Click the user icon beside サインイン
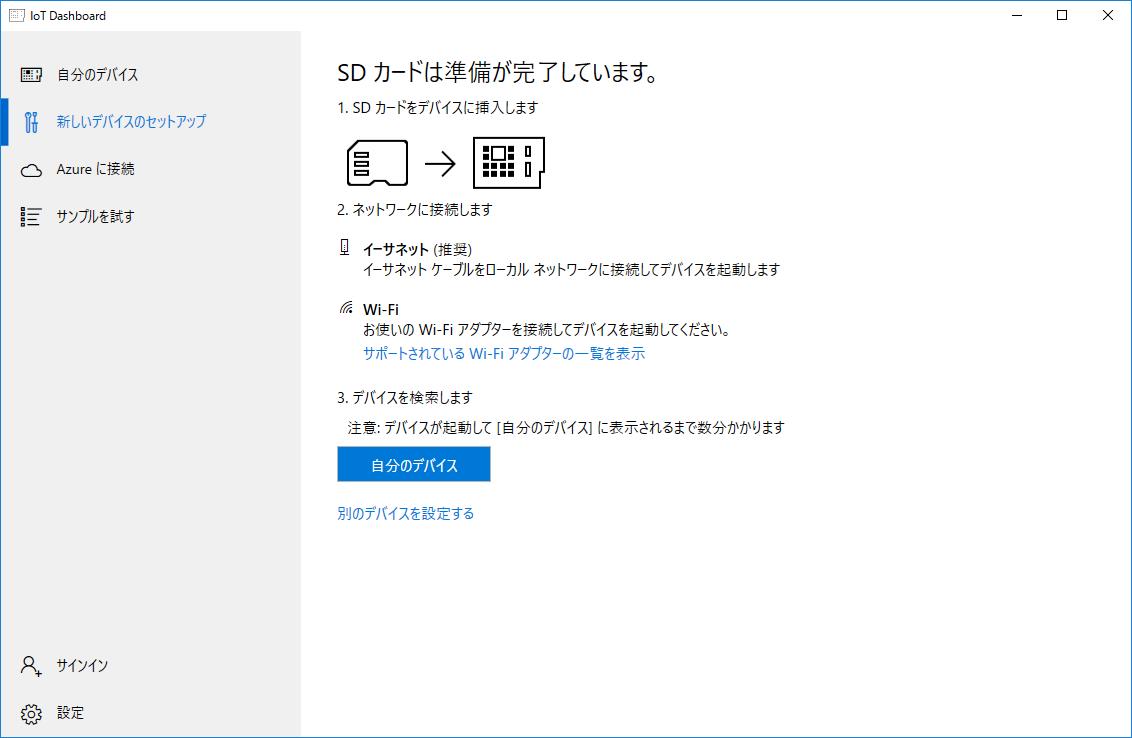This screenshot has height=738, width=1132. [31, 666]
